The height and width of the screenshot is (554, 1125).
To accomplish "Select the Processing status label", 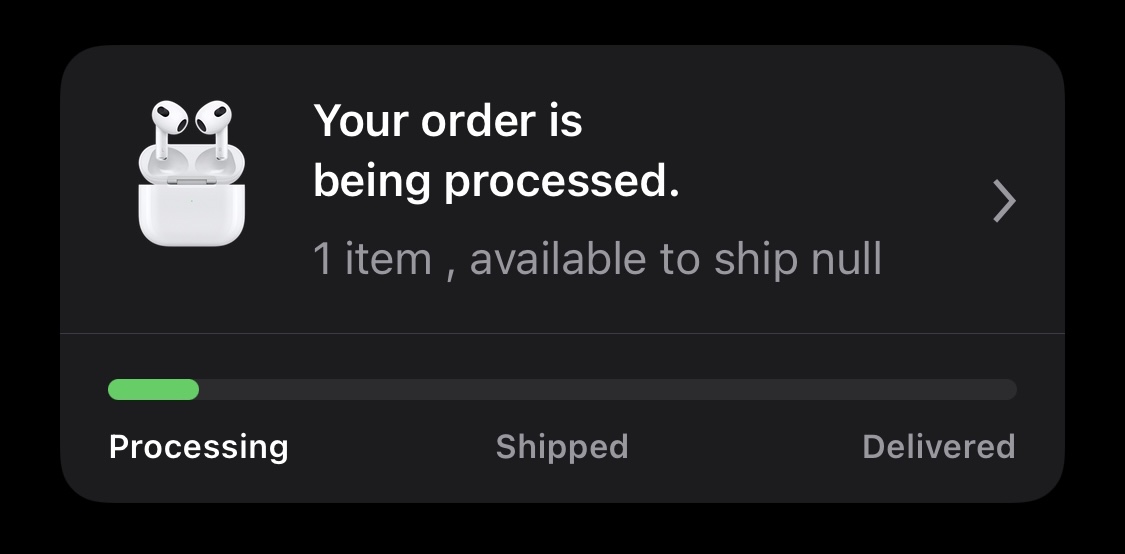I will point(198,446).
